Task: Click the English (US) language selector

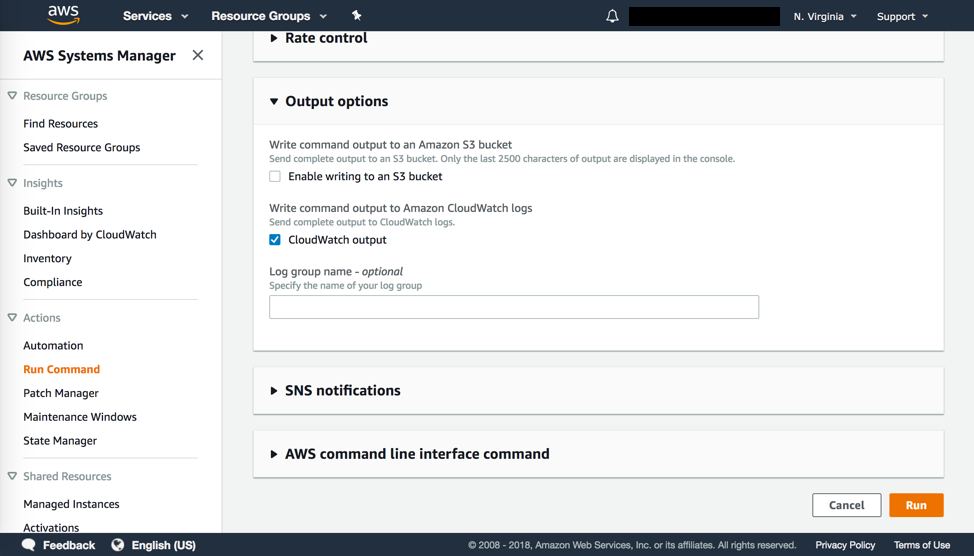Action: 163,545
